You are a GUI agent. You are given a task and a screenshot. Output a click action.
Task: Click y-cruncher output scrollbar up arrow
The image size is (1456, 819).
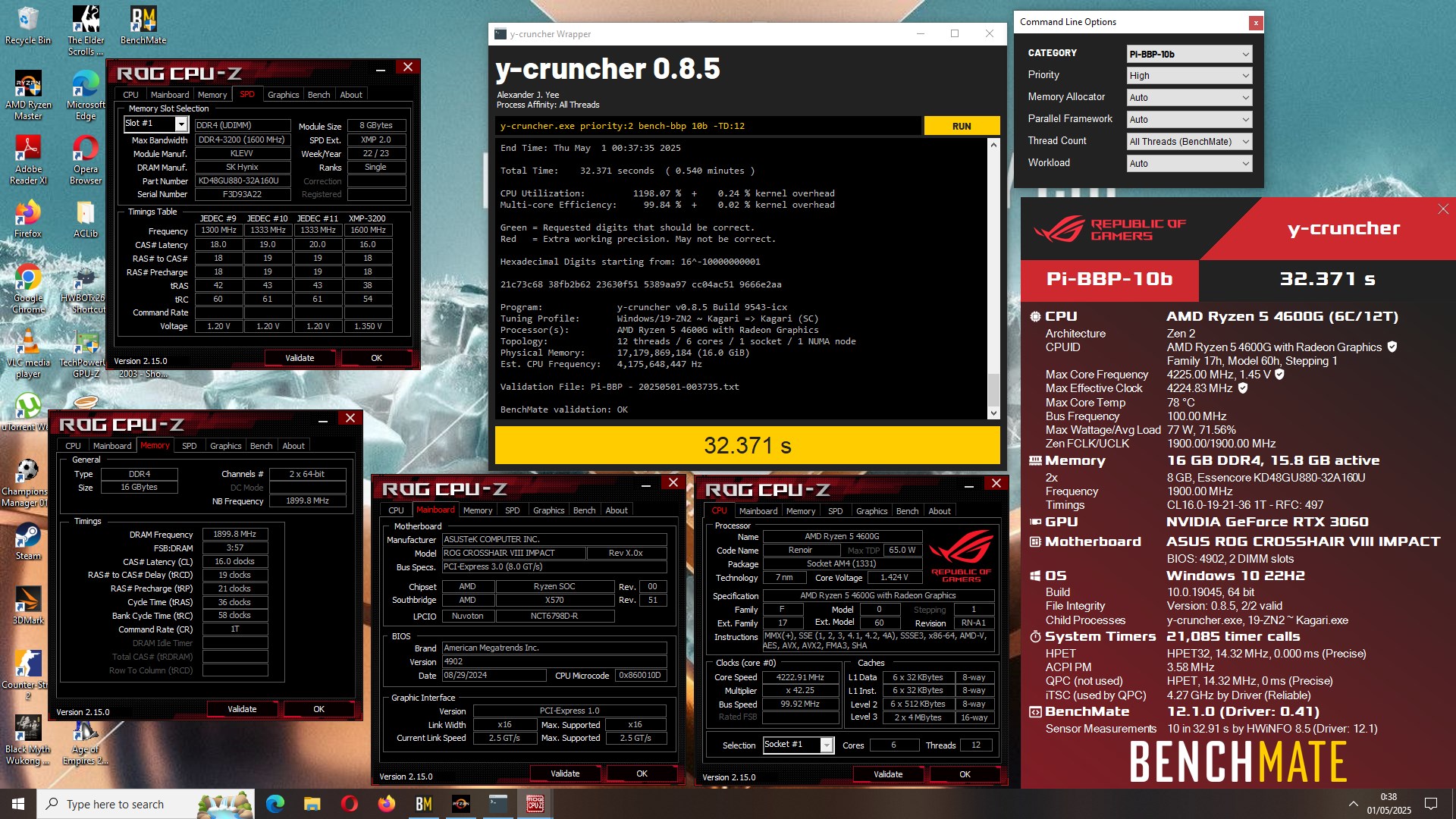[993, 144]
